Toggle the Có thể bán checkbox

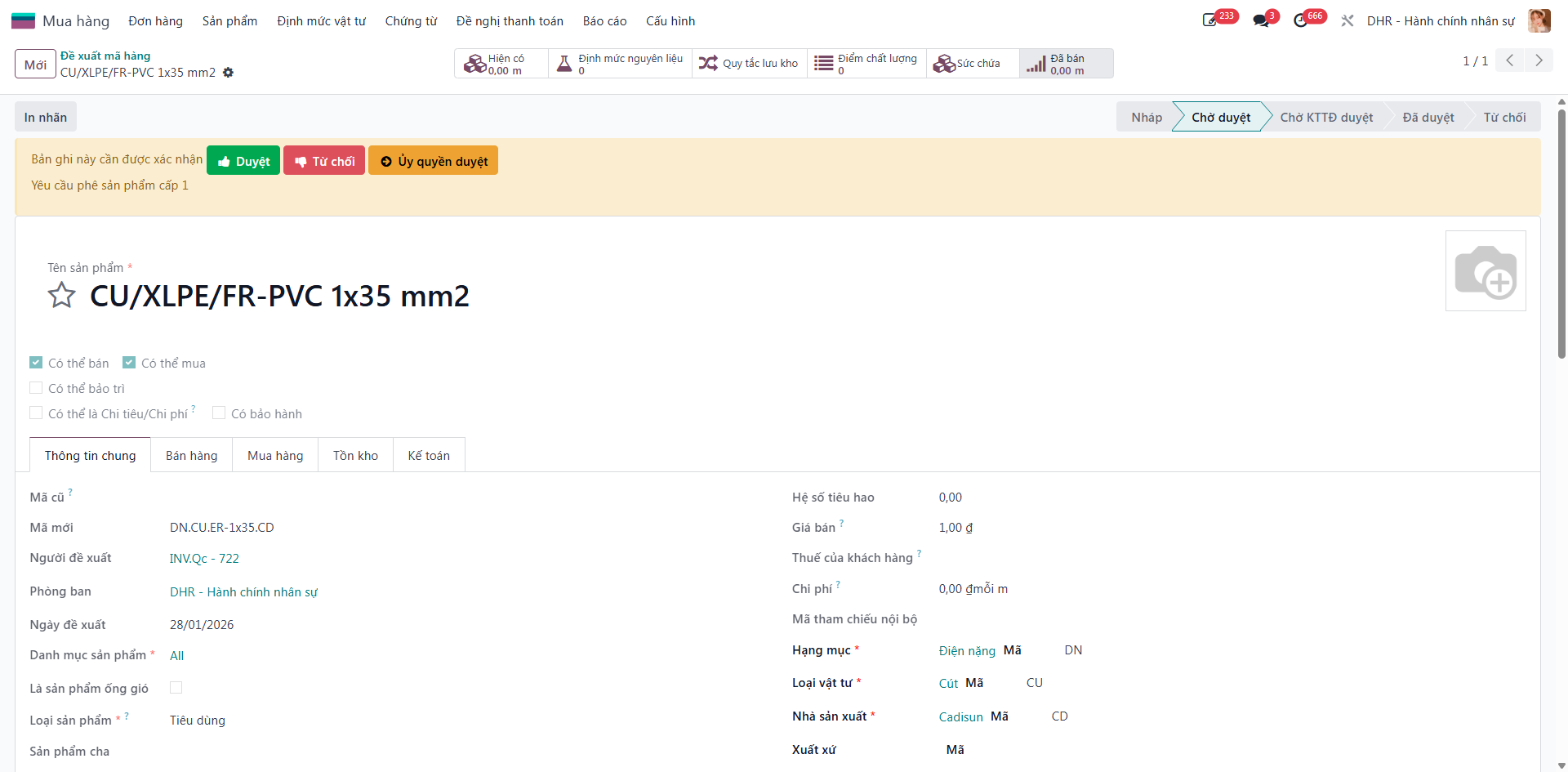36,362
